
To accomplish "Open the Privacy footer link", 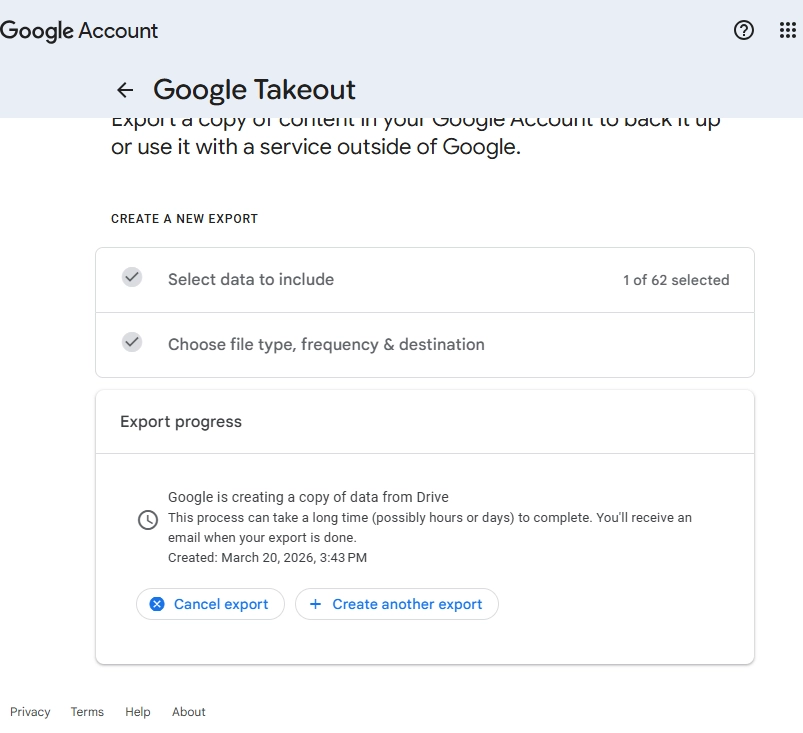I will point(30,712).
